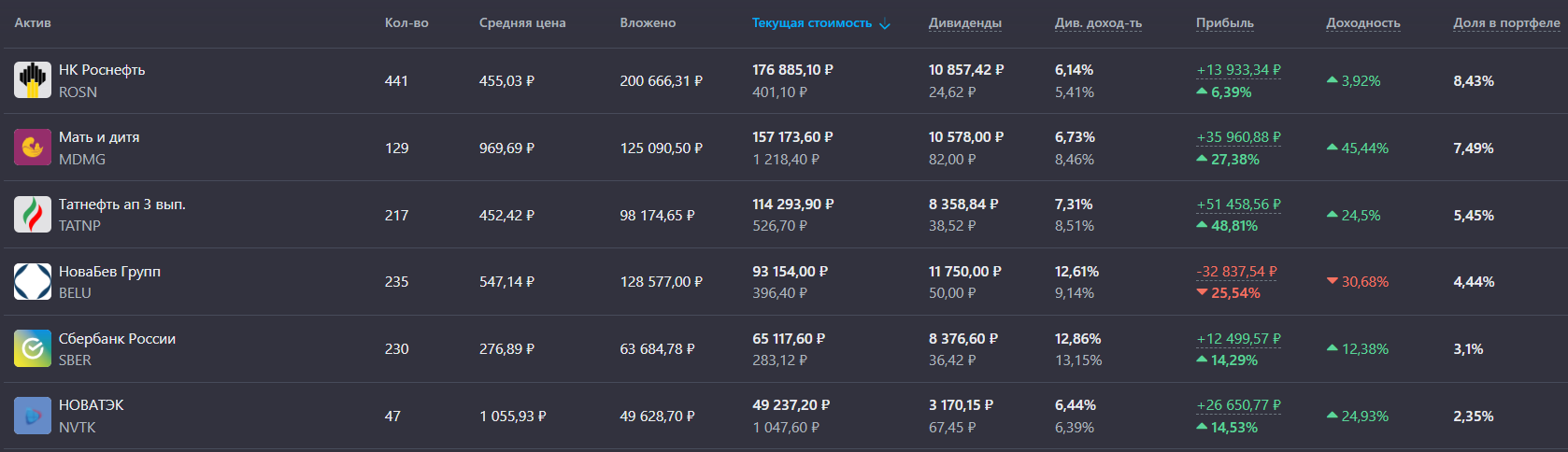
Task: Click НоваБев loss value -32 837,54 ₽
Action: [x=1236, y=272]
